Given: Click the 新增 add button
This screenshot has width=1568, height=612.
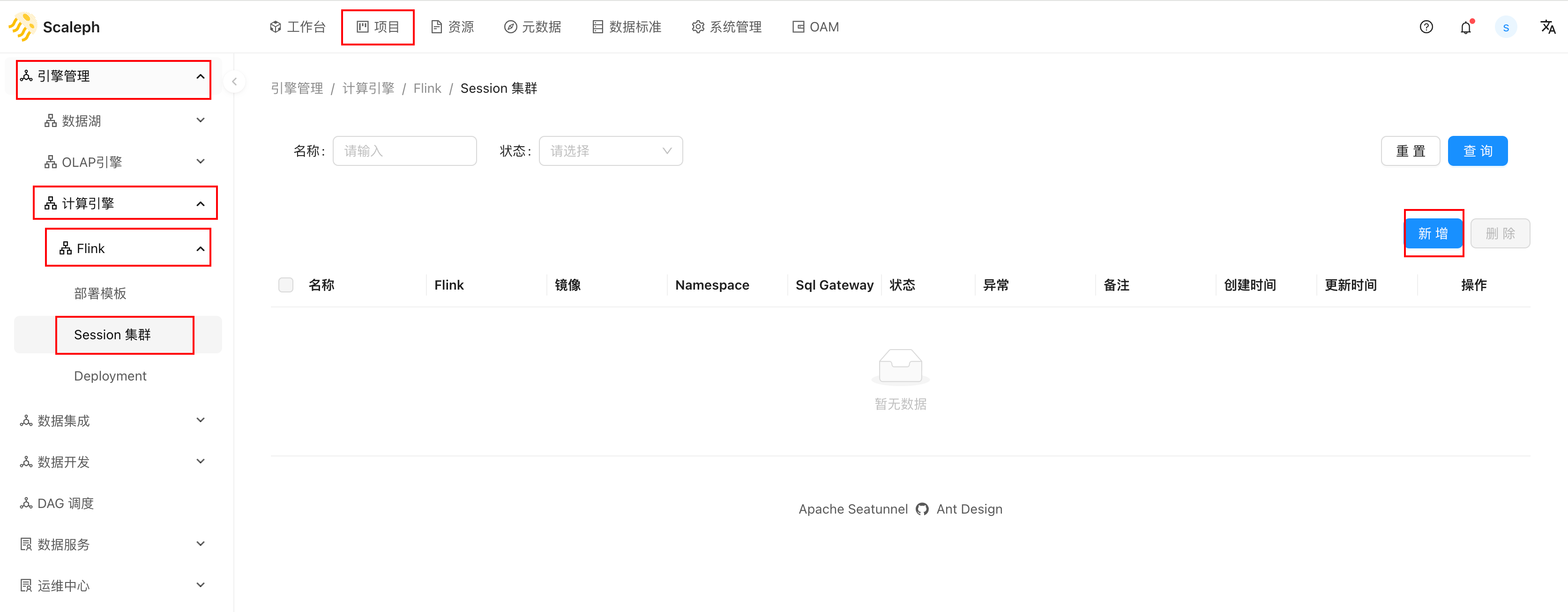Looking at the screenshot, I should tap(1433, 233).
